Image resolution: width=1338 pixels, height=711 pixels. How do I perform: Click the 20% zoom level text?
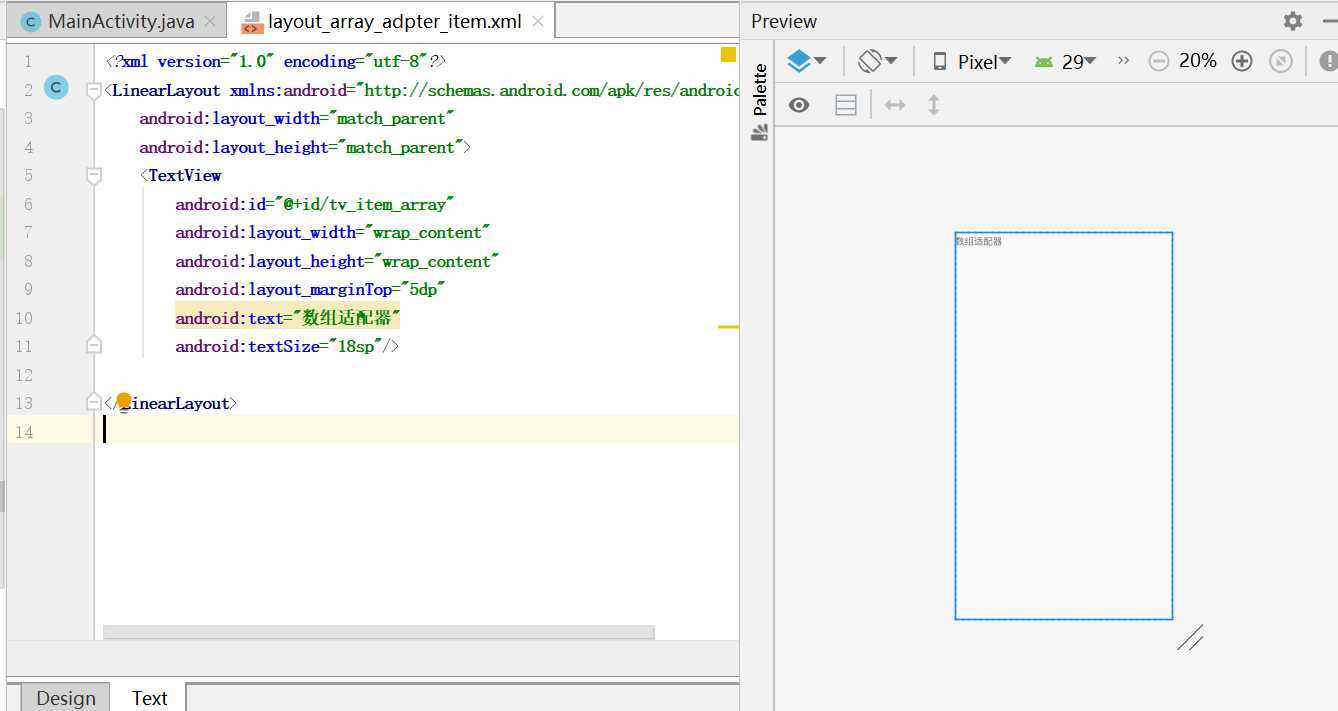1198,61
